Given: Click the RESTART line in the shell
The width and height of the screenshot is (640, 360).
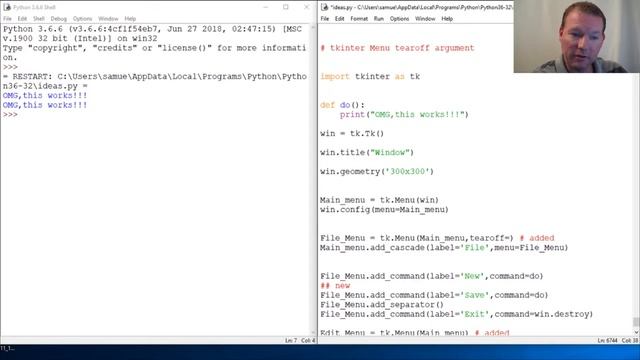Looking at the screenshot, I should point(155,81).
